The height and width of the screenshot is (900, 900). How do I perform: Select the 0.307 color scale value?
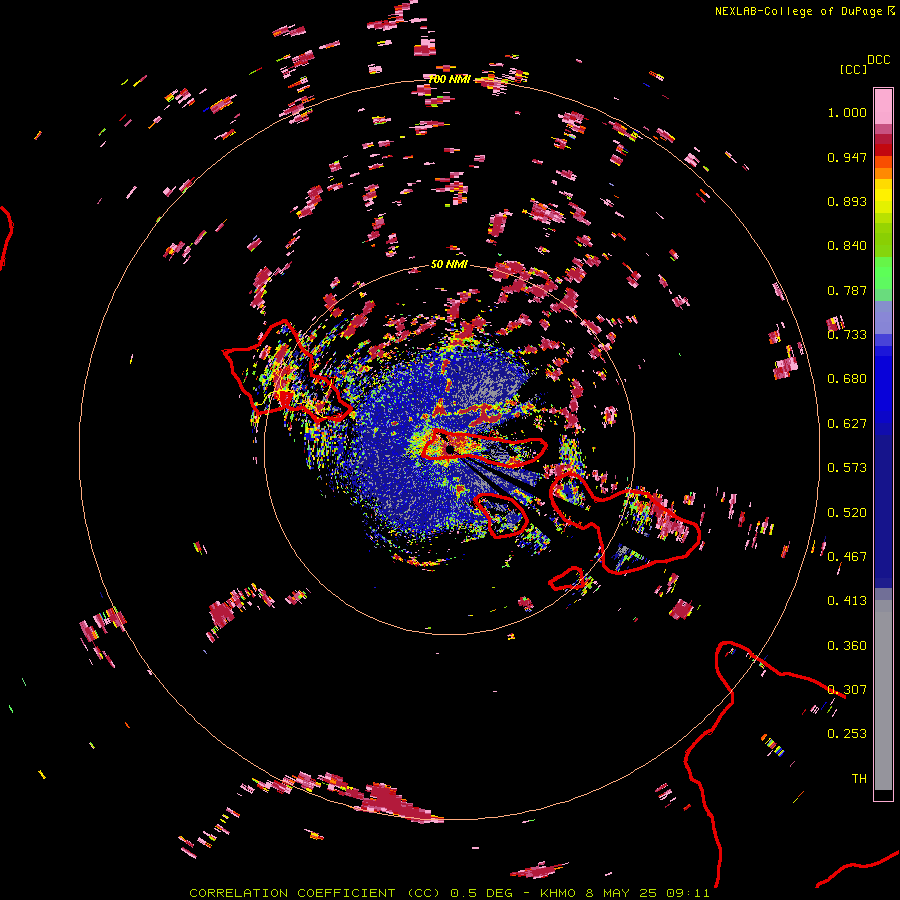pos(847,690)
